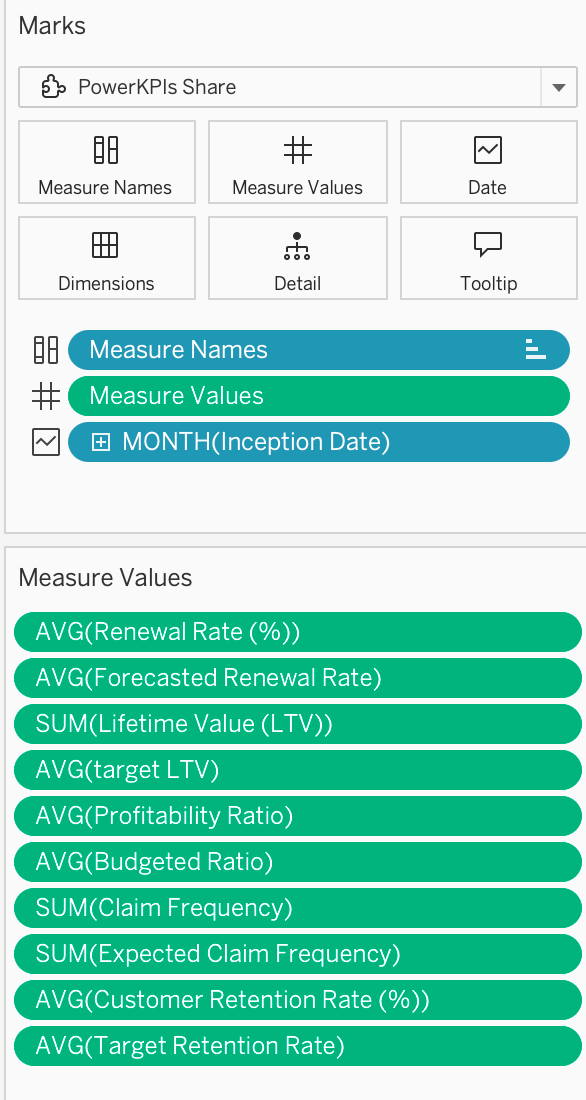
Task: Click the green Measure Values pill in Marks
Action: click(319, 396)
